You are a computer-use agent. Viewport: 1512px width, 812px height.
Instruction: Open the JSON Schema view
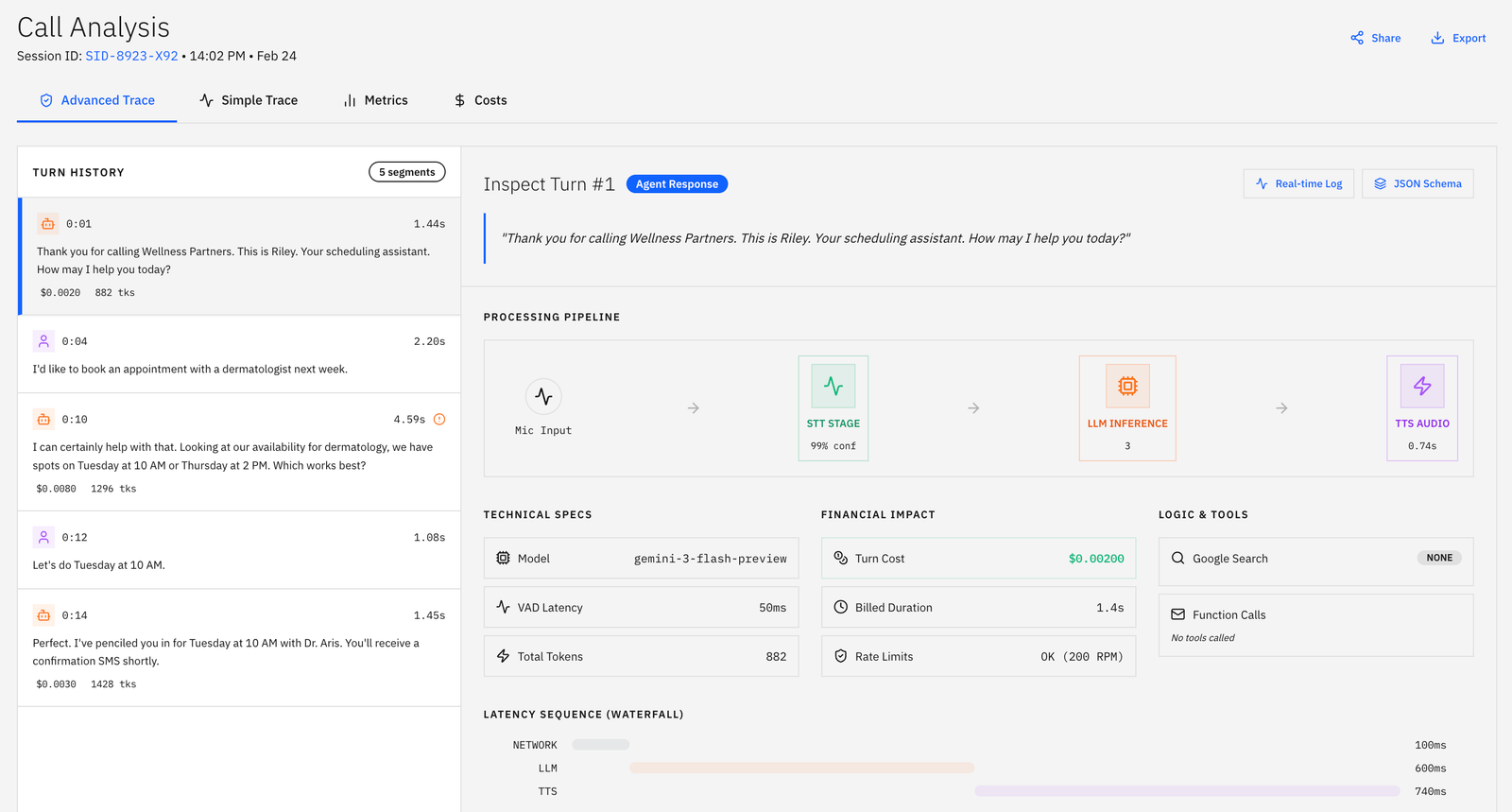pos(1417,183)
